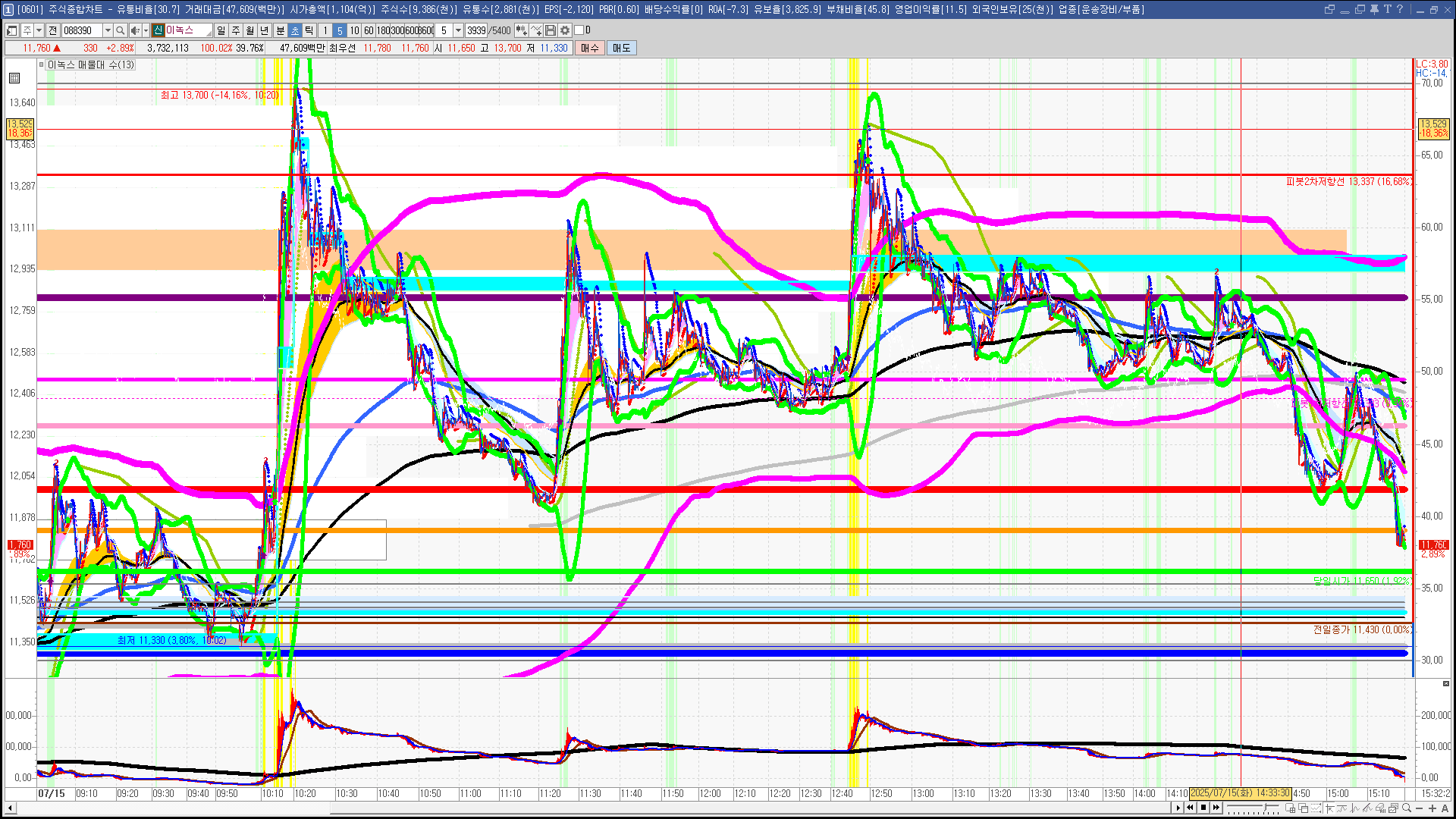1456x819 pixels.
Task: Click the plus zoom-in icon at bottom right
Action: (1432, 808)
